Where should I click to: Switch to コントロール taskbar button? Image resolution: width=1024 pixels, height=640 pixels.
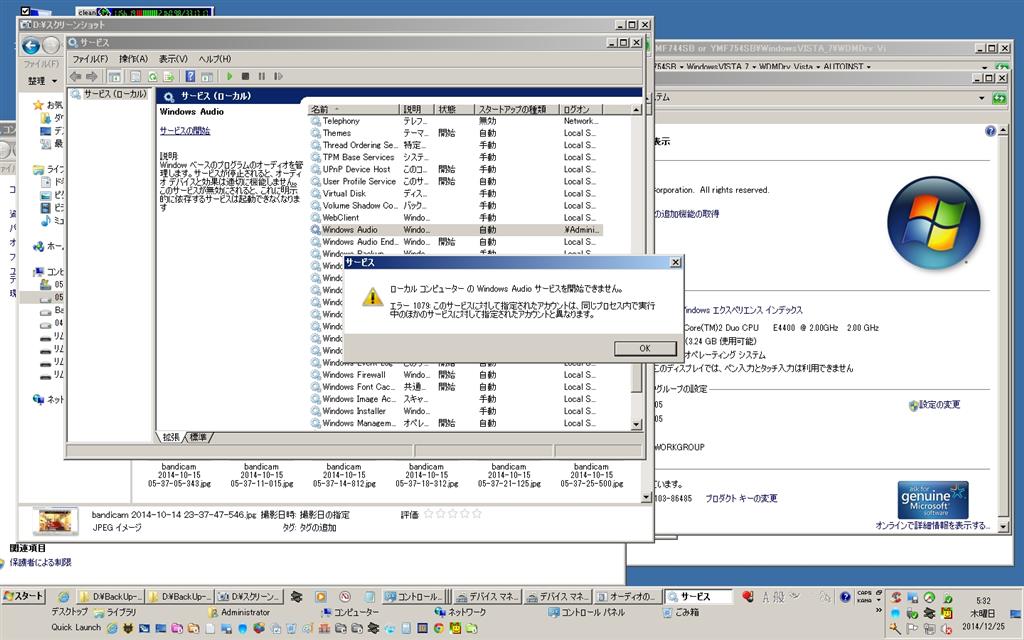pyautogui.click(x=413, y=597)
